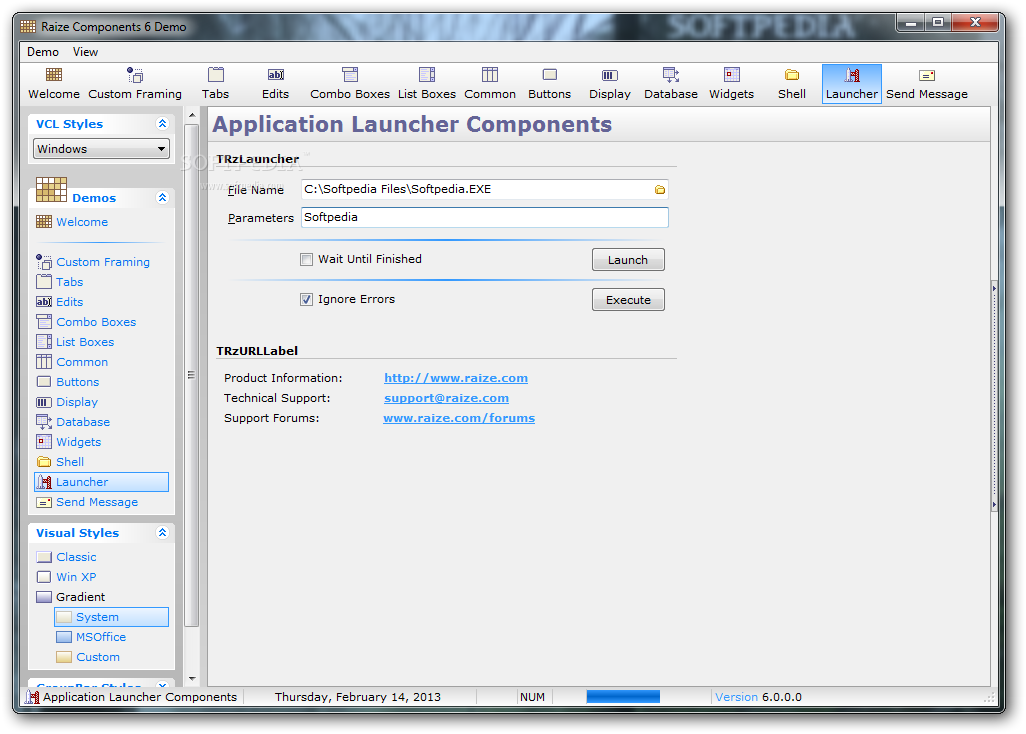Open Shell in the sidebar list
The height and width of the screenshot is (734, 1026).
click(x=60, y=462)
